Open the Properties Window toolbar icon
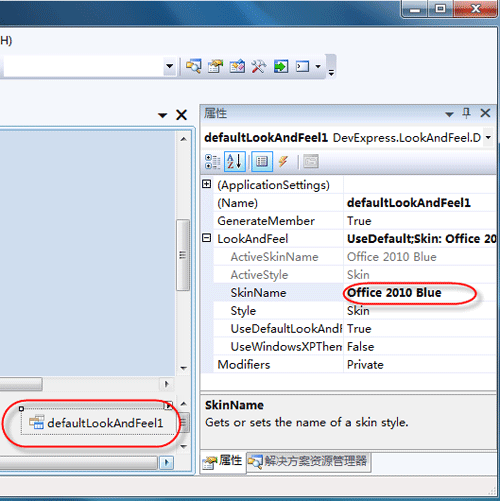 coord(215,66)
